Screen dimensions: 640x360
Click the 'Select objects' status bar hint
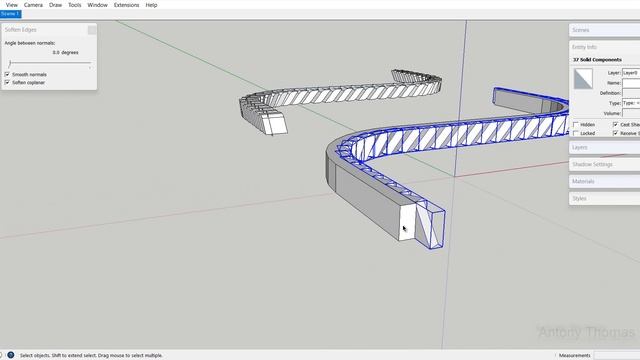91,356
